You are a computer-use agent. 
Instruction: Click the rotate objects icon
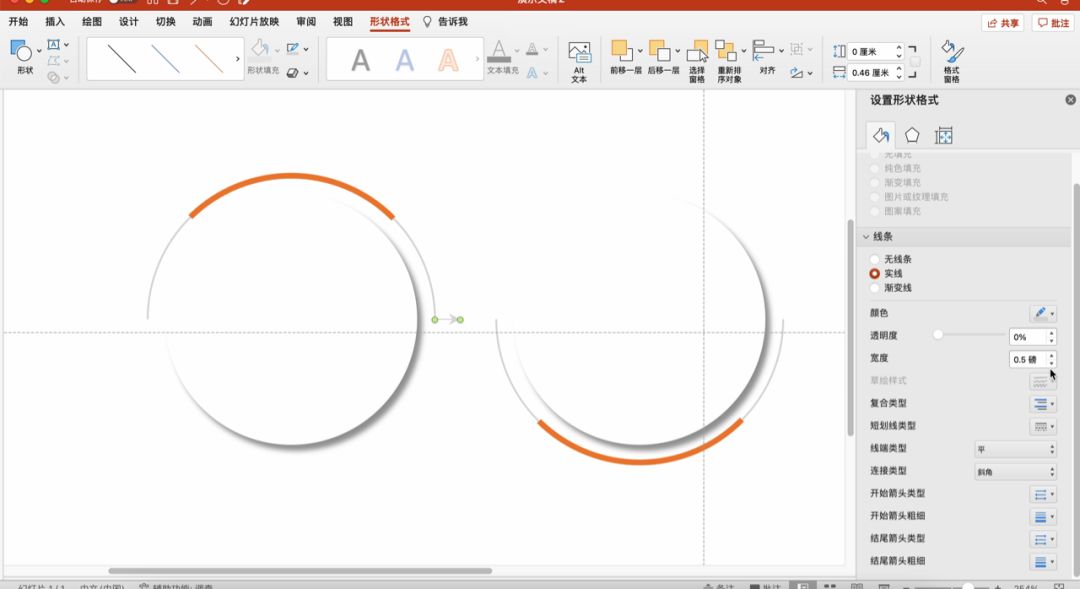(797, 72)
